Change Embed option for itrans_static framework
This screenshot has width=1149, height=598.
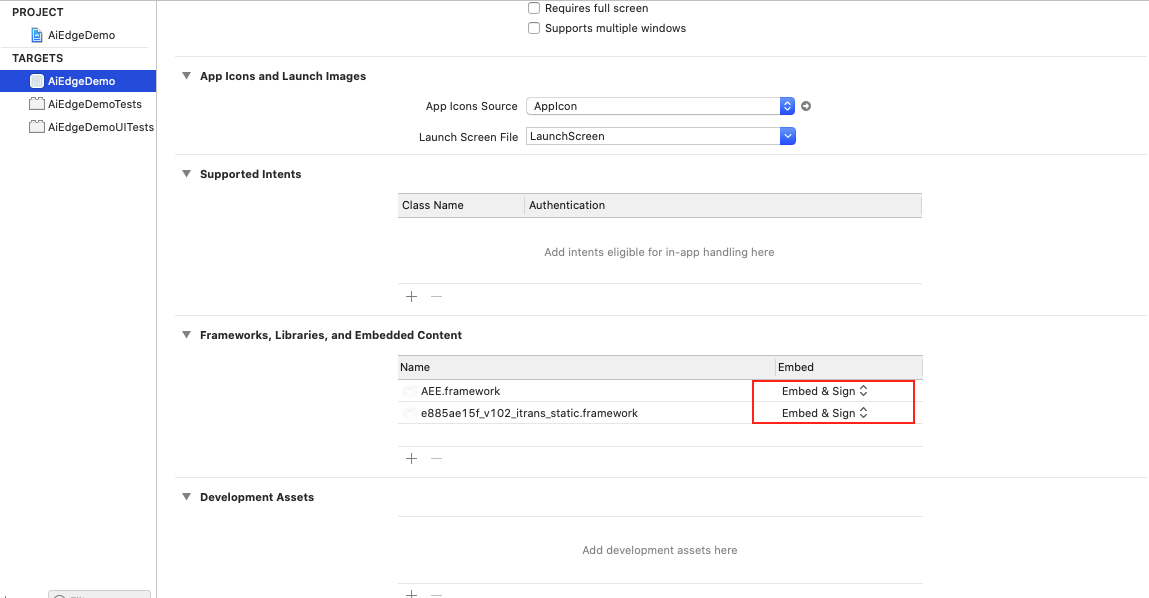(x=825, y=413)
